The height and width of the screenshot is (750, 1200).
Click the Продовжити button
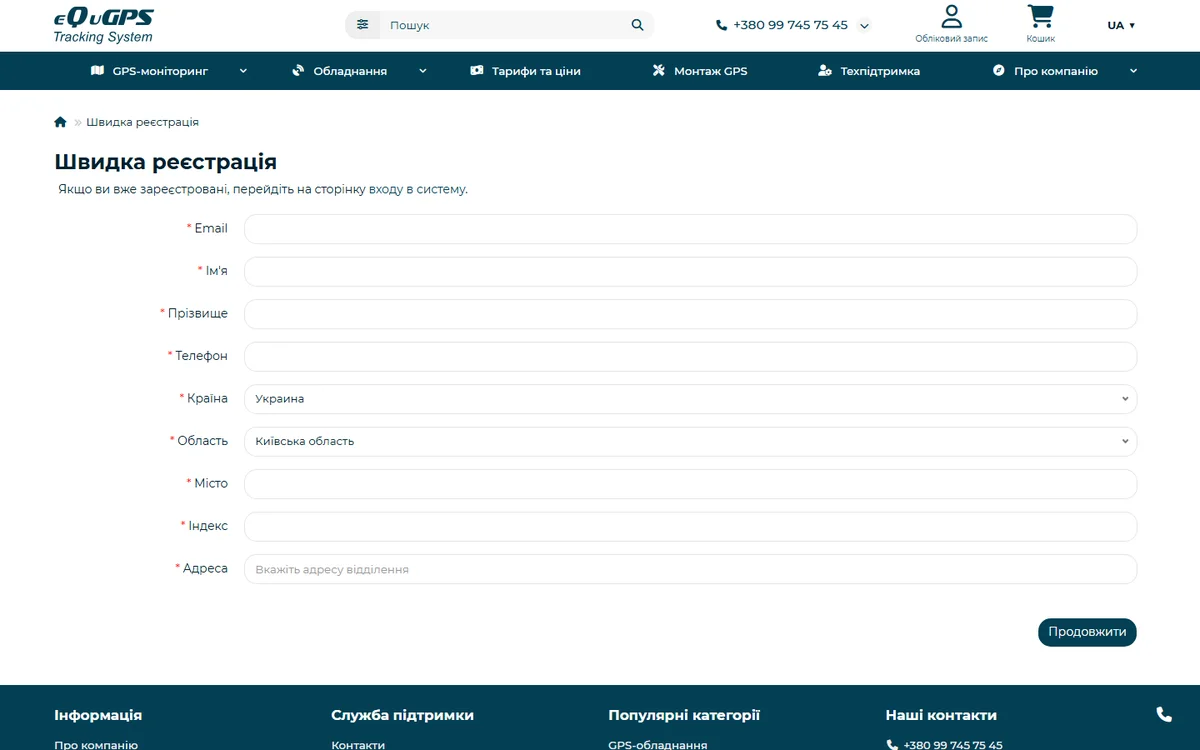pyautogui.click(x=1087, y=632)
